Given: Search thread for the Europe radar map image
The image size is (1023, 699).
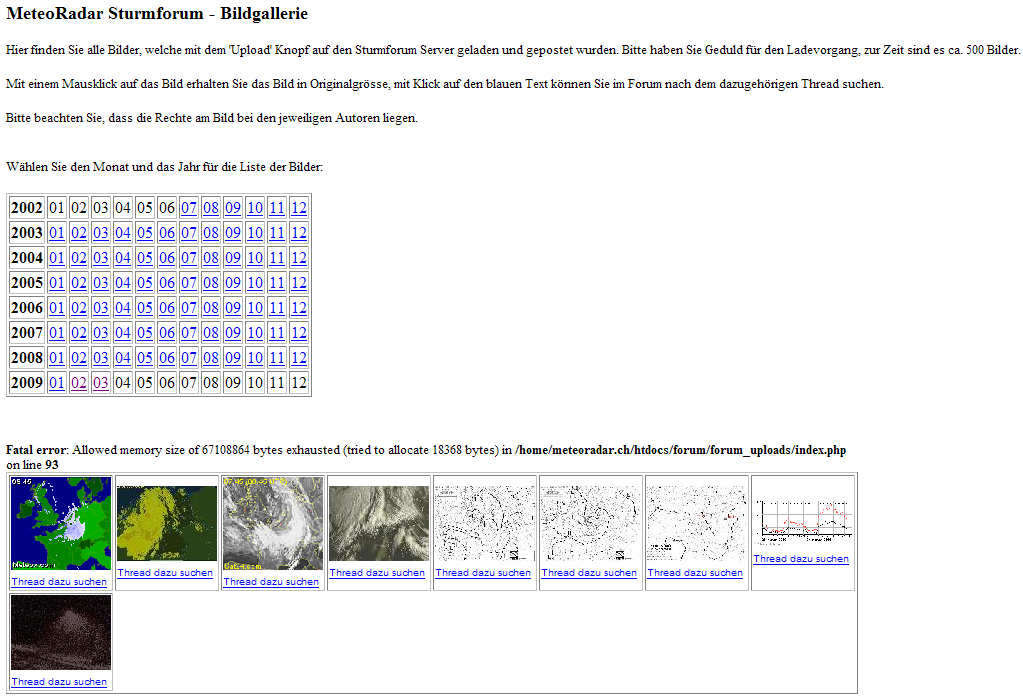Looking at the screenshot, I should tap(59, 582).
